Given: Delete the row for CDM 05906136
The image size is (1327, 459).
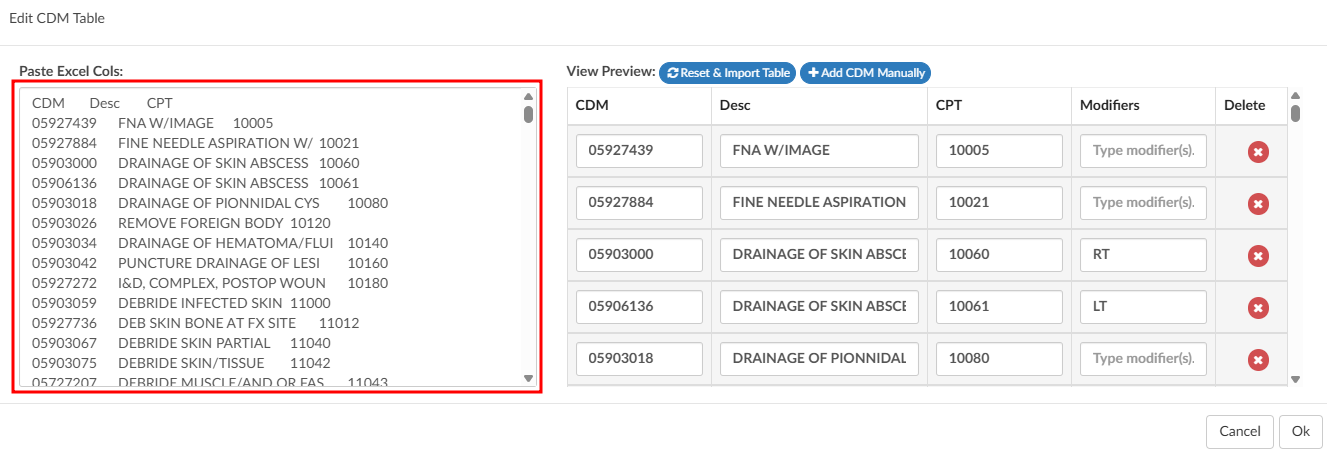Looking at the screenshot, I should [1258, 308].
